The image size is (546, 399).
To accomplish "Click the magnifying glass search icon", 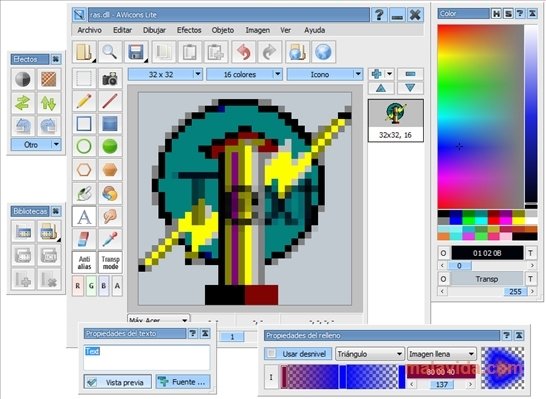I will pyautogui.click(x=110, y=52).
